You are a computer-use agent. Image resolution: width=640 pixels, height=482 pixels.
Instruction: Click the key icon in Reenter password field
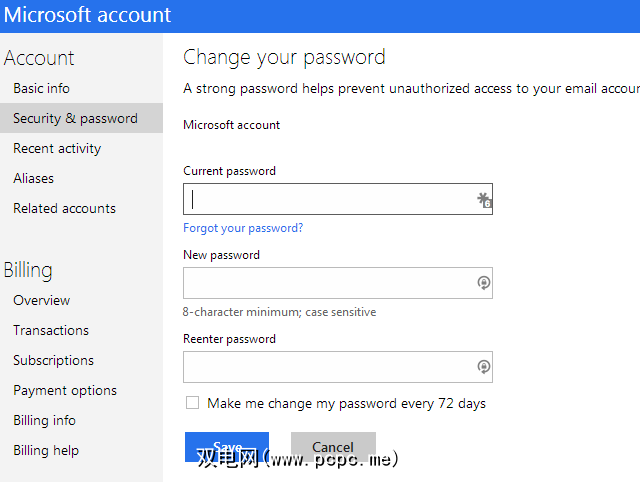[x=484, y=367]
